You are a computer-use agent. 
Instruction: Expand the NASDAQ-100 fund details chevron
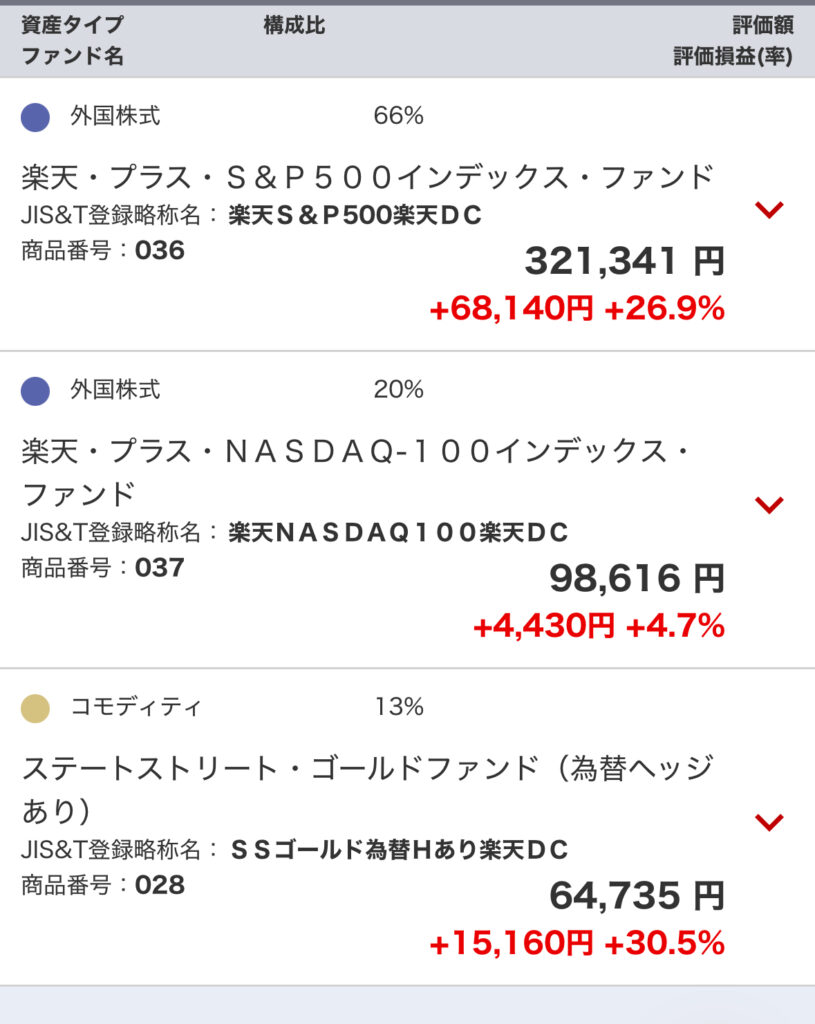point(769,505)
